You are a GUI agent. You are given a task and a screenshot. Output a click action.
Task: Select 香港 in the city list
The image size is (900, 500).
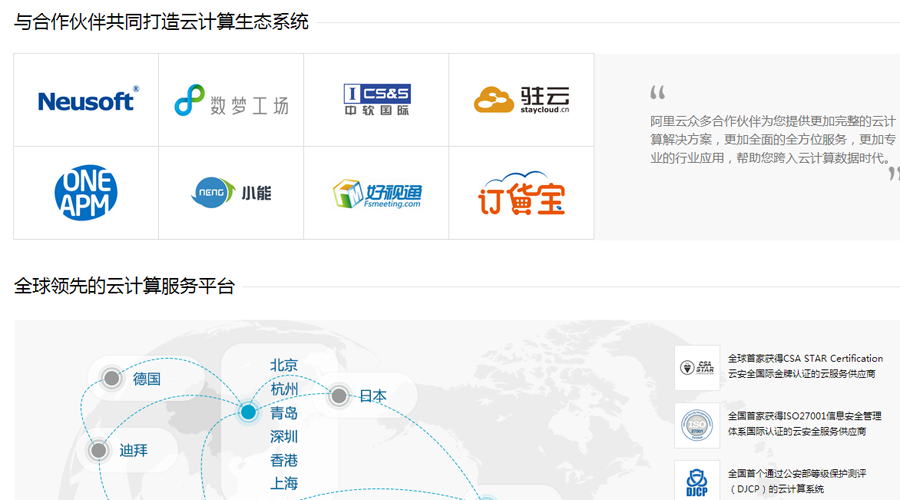click(284, 460)
